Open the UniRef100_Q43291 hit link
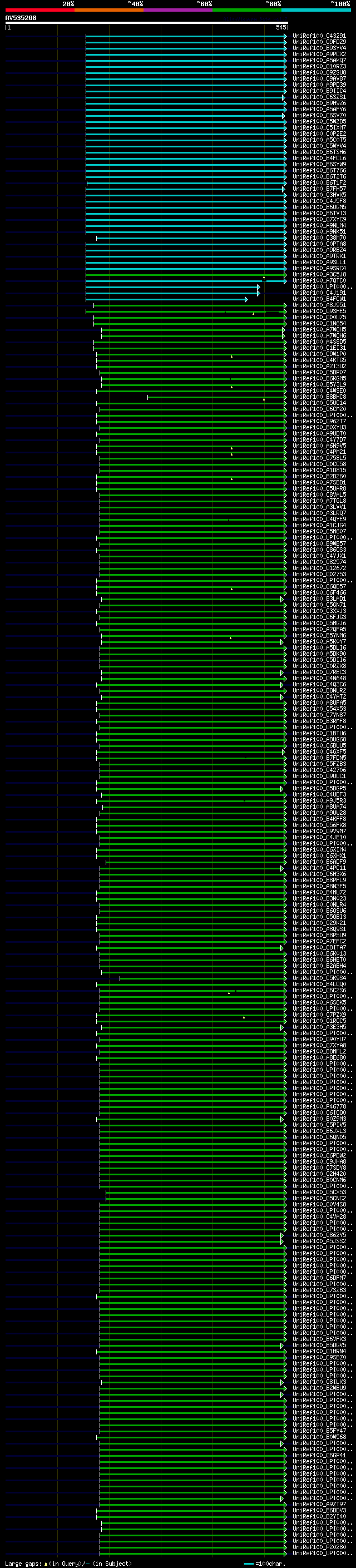Viewport: 356px width, 1568px height. [319, 36]
